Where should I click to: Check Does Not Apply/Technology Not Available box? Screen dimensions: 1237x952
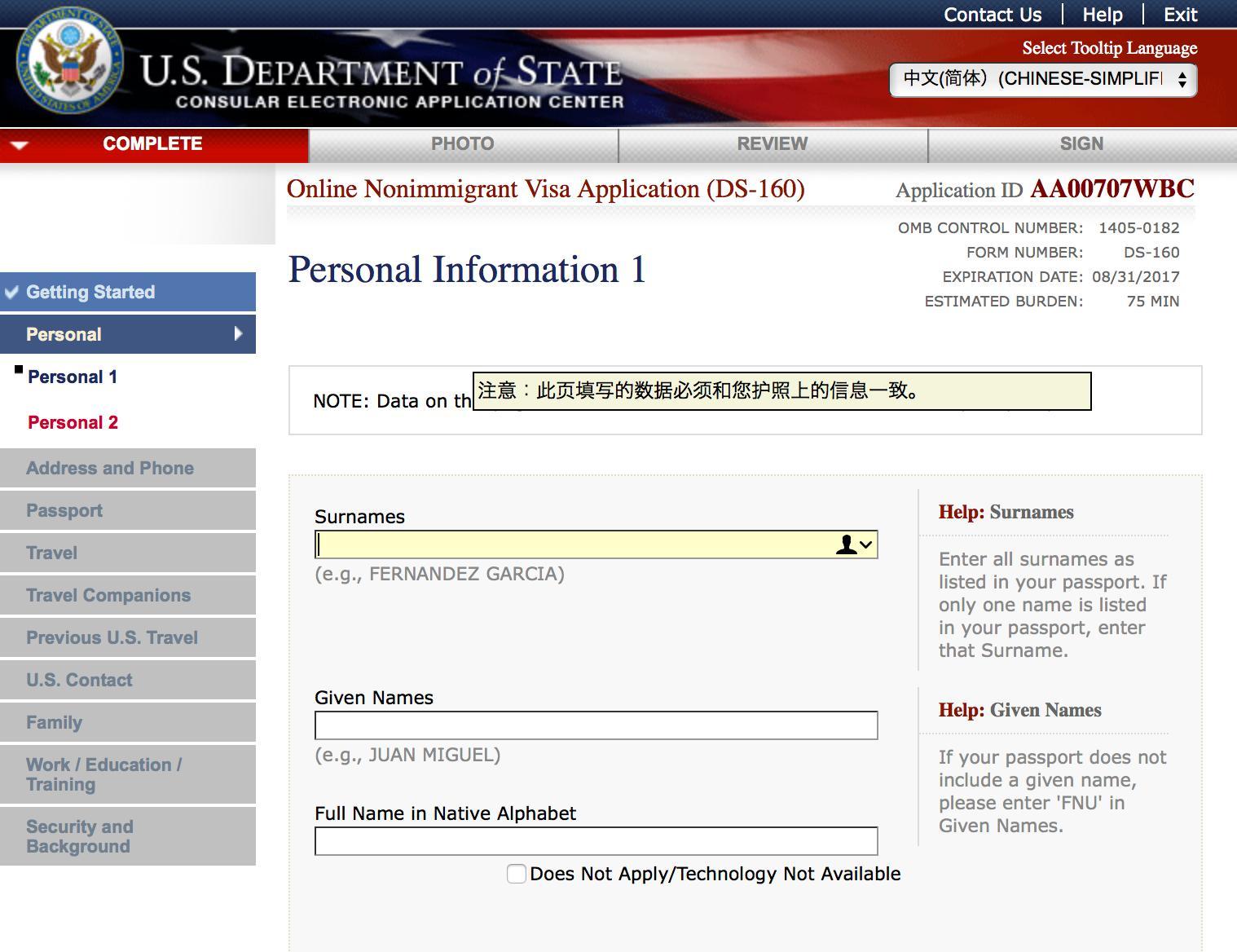pyautogui.click(x=516, y=874)
